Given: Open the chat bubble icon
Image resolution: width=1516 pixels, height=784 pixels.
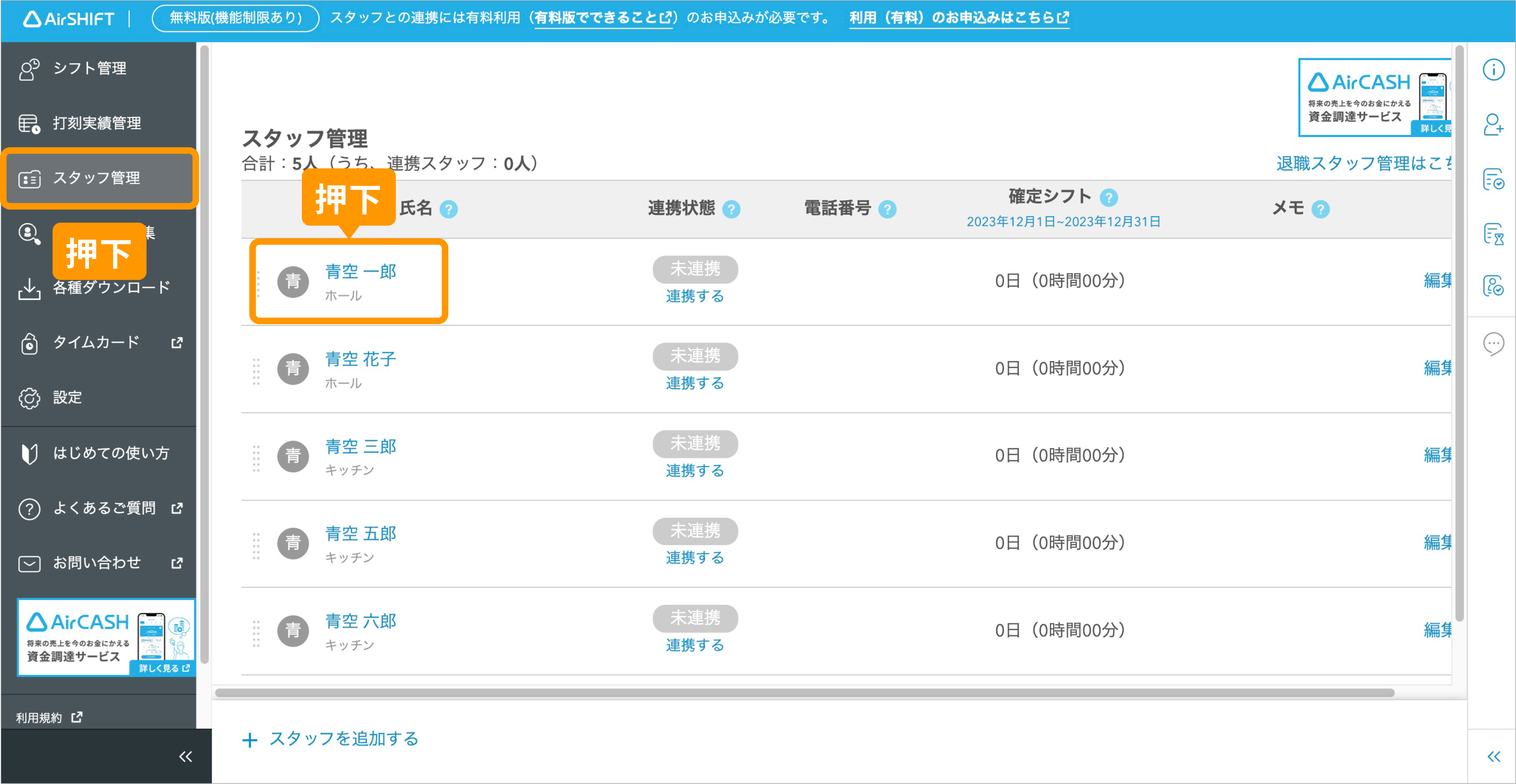Looking at the screenshot, I should coord(1493,344).
